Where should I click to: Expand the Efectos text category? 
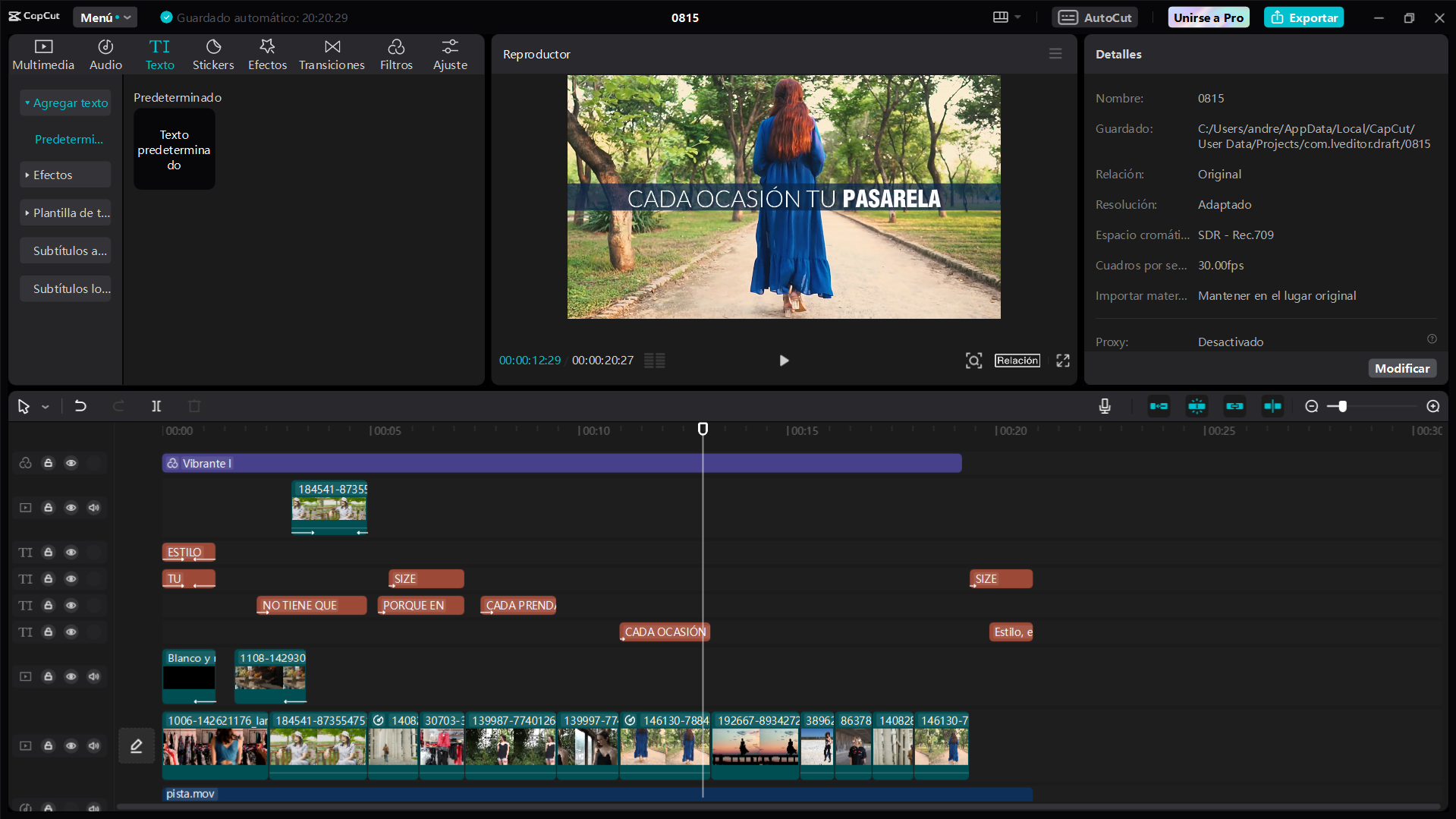(65, 175)
